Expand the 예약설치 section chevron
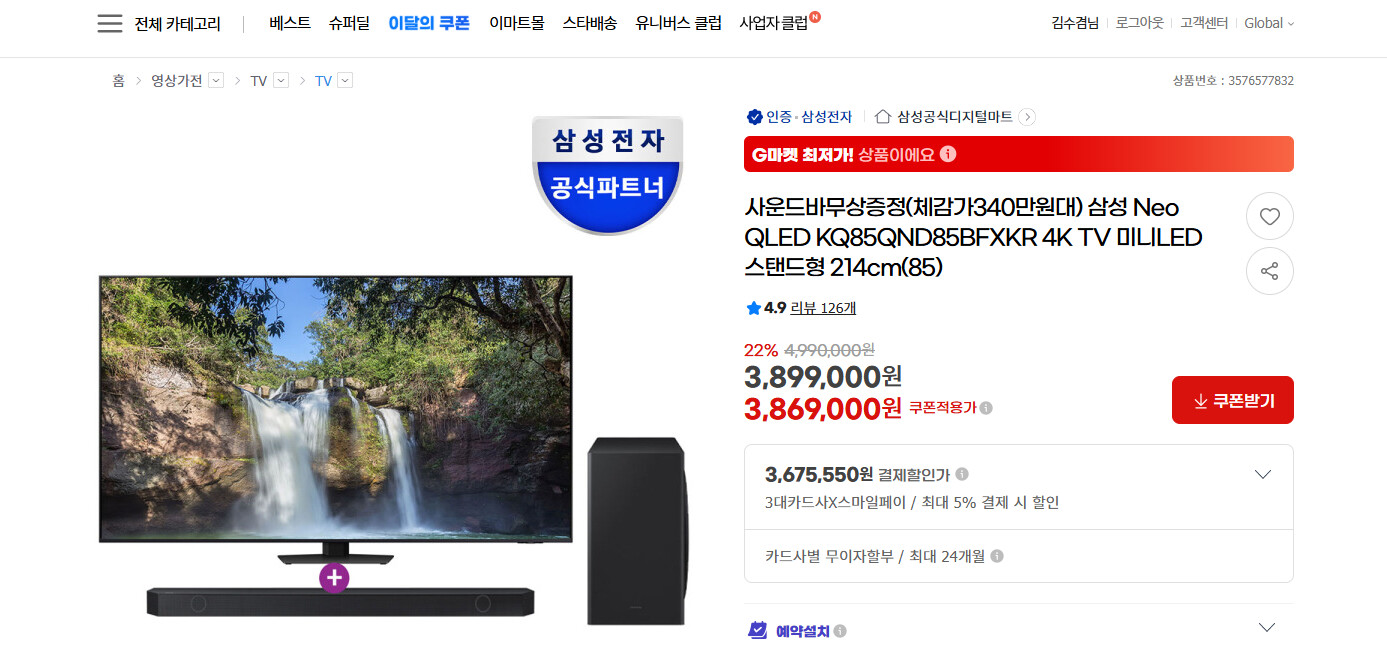The image size is (1387, 647). pos(1267,628)
